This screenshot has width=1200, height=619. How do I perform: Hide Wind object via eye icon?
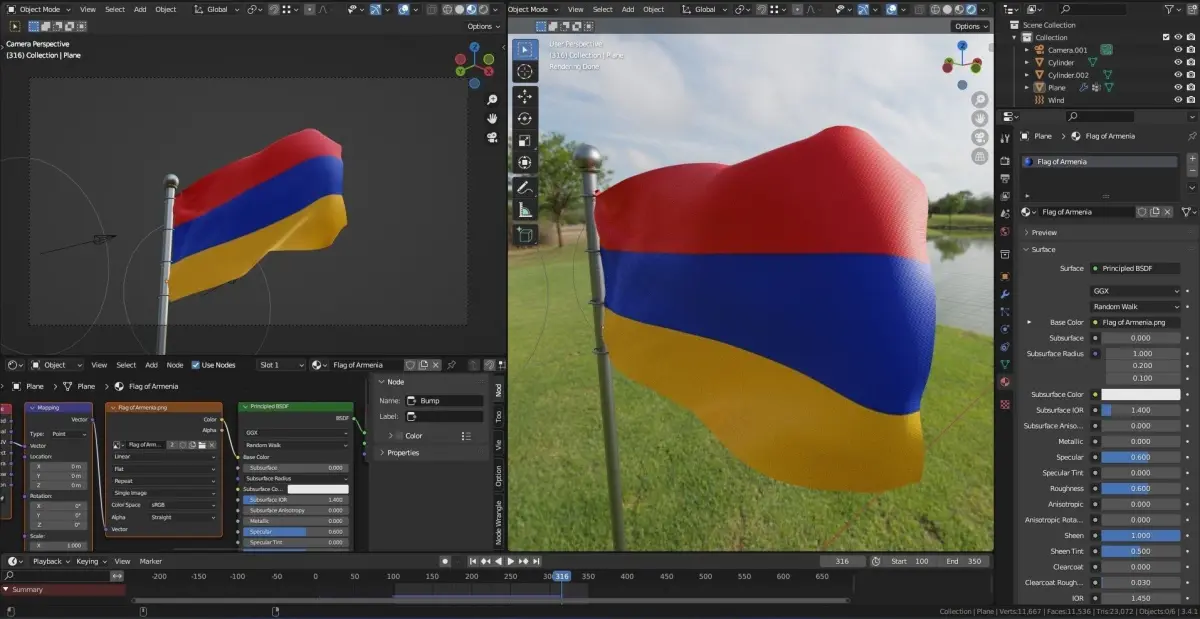coord(1178,100)
